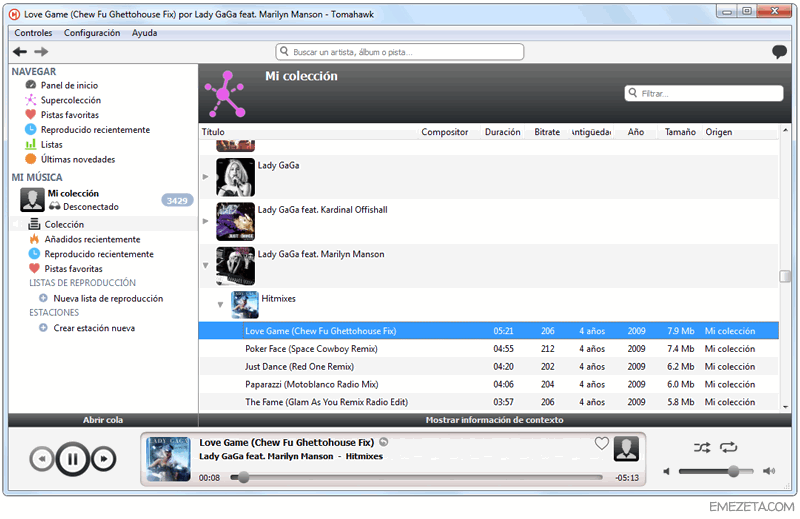Click the now playing album cover
The width and height of the screenshot is (800, 519).
(x=168, y=459)
